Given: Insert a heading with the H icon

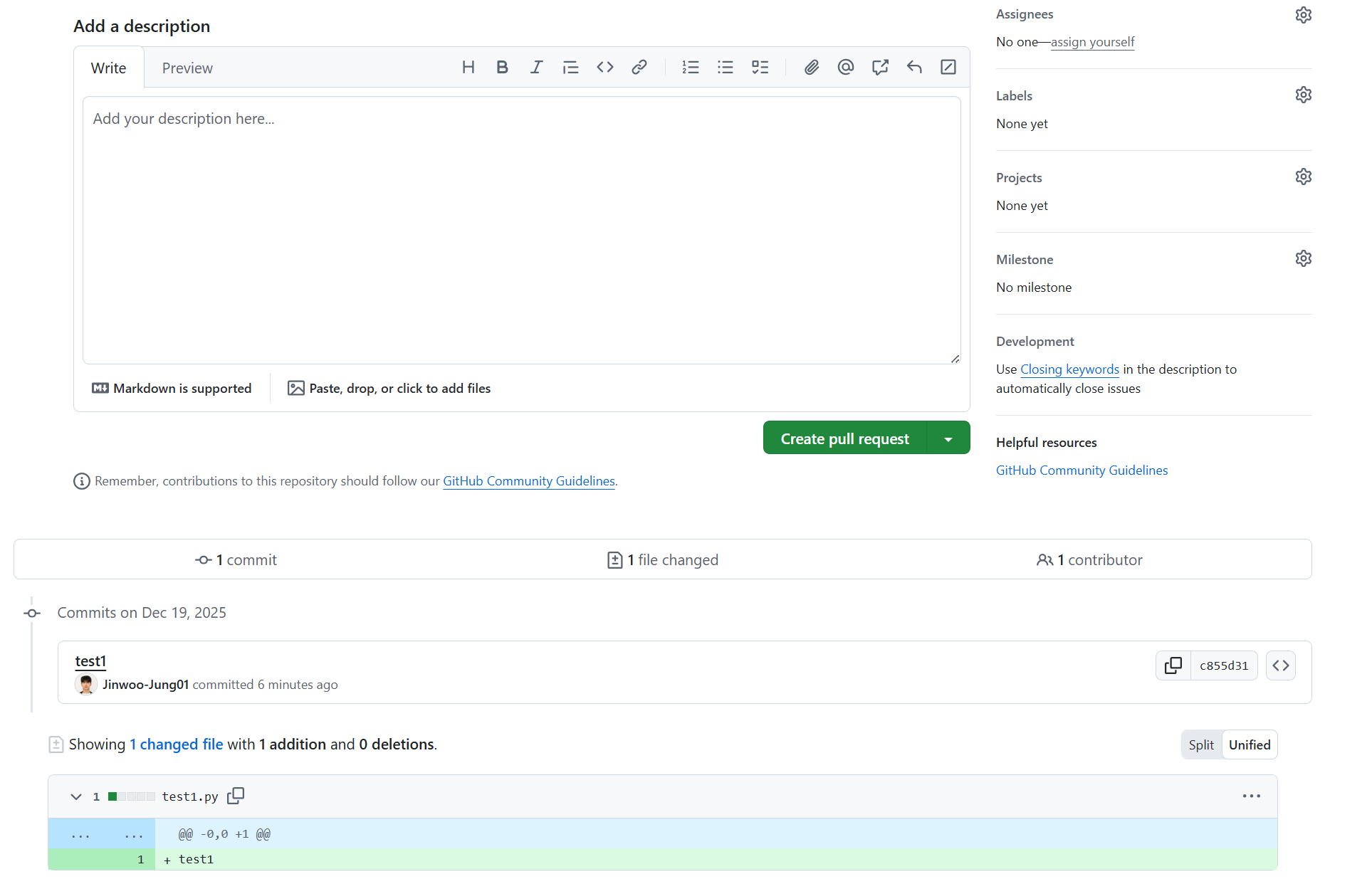Looking at the screenshot, I should [x=468, y=68].
